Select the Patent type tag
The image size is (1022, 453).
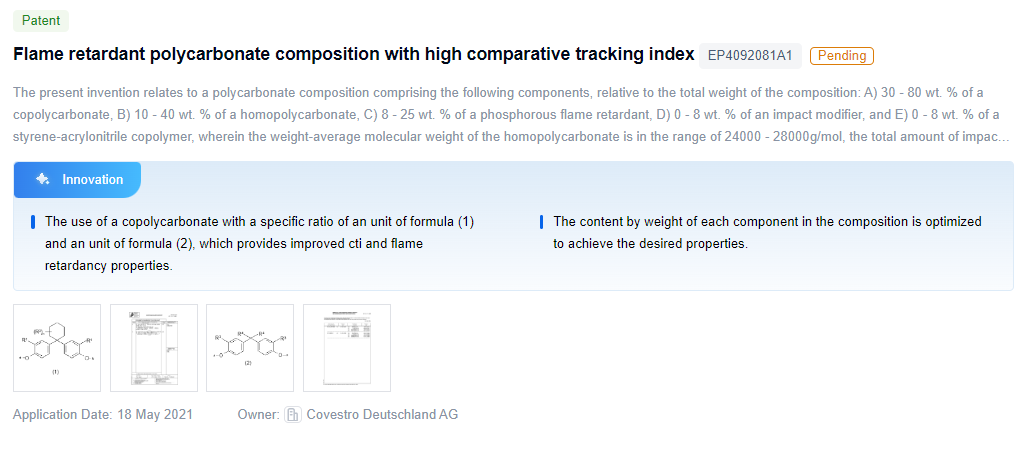point(41,21)
